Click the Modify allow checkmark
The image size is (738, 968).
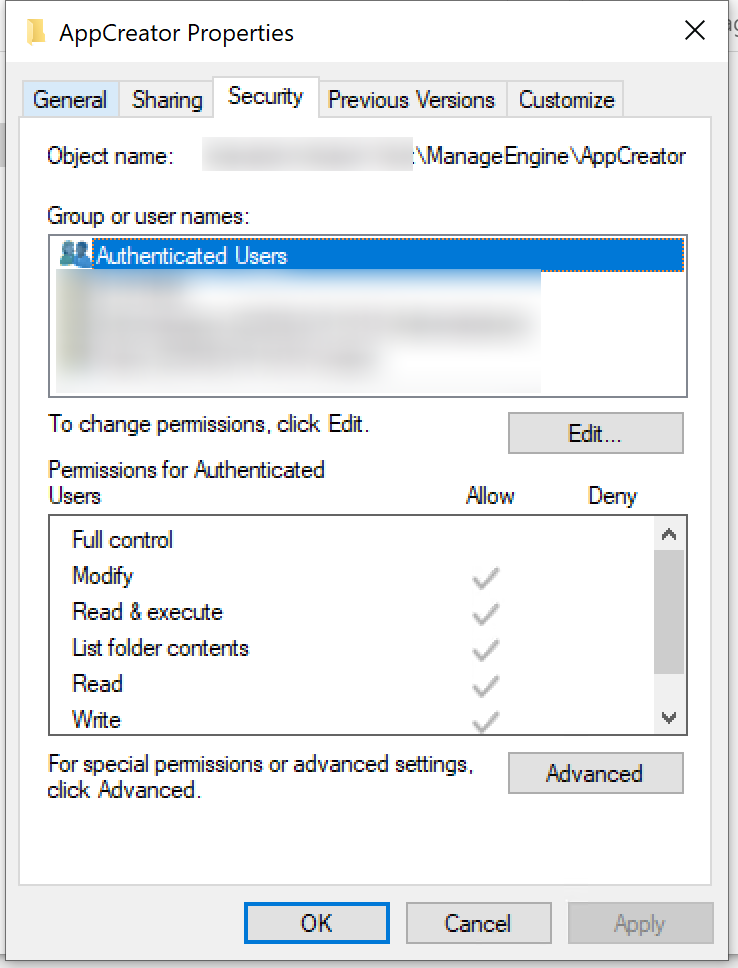(486, 577)
